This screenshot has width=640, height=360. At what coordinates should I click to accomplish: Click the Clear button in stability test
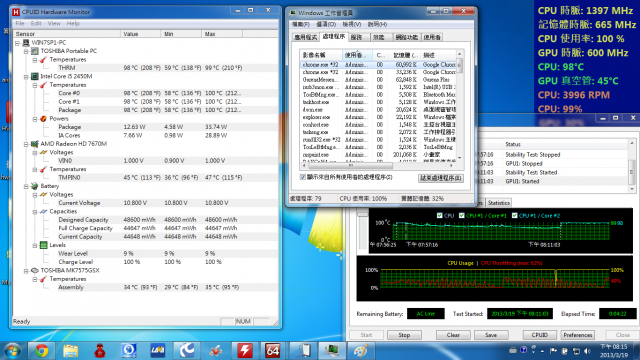[453, 335]
